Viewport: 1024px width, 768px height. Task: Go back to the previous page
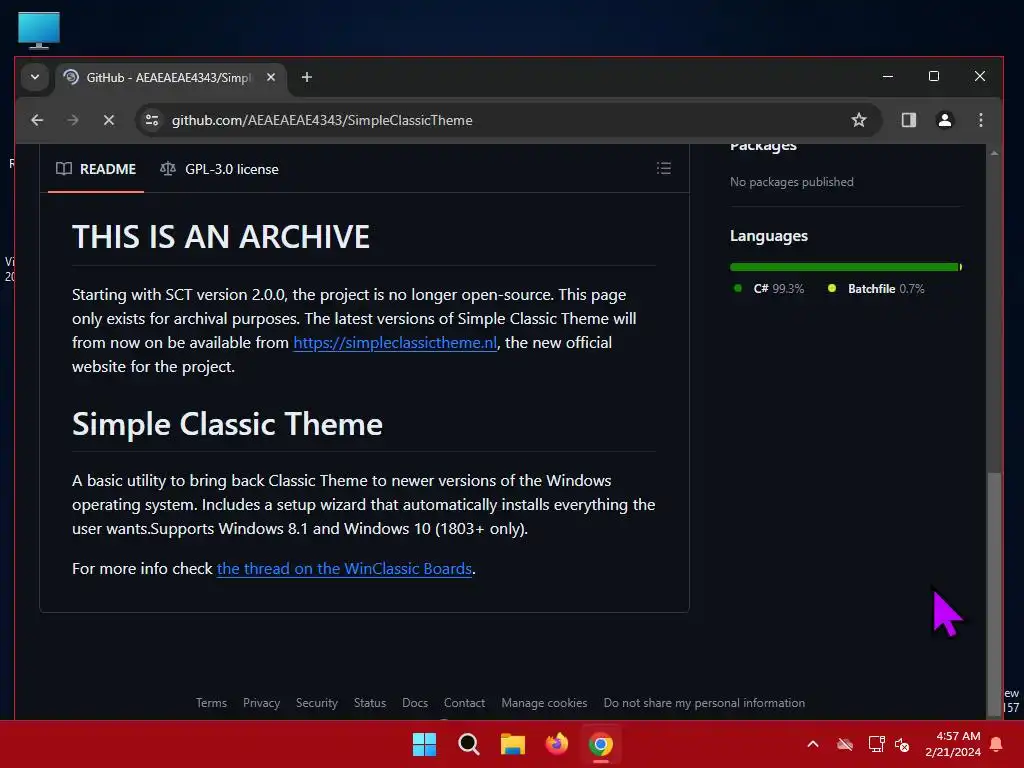[37, 120]
